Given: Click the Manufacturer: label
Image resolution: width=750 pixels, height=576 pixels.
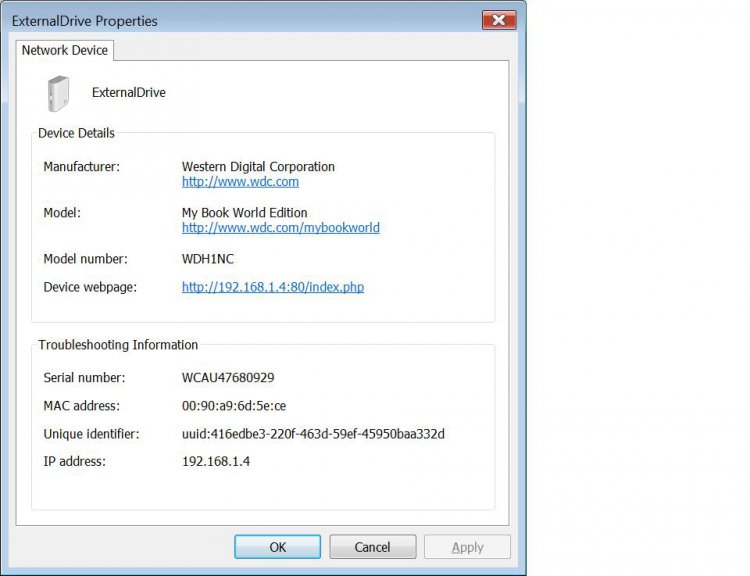Looking at the screenshot, I should coord(82,166).
